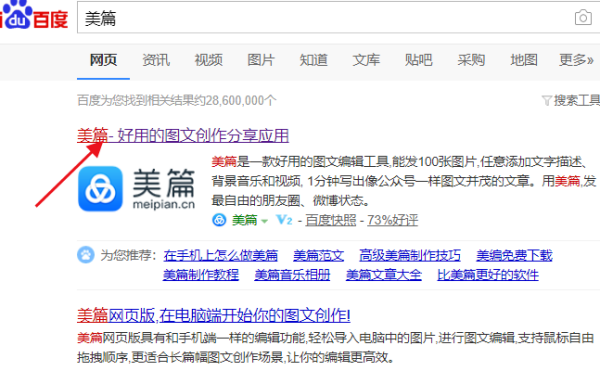
Task: Switch to the 视频 tab
Action: (x=209, y=60)
